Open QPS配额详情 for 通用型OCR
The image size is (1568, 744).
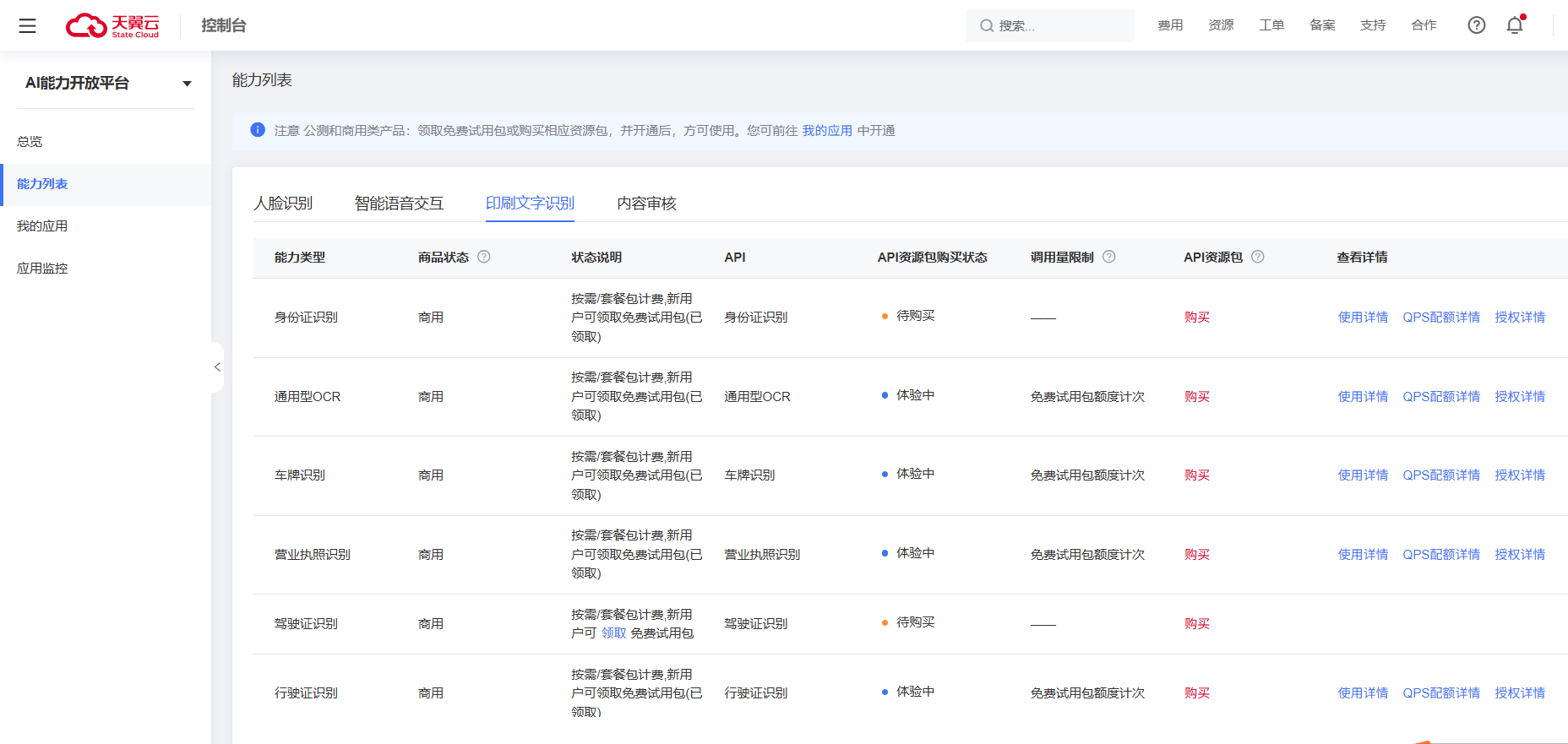click(x=1441, y=397)
